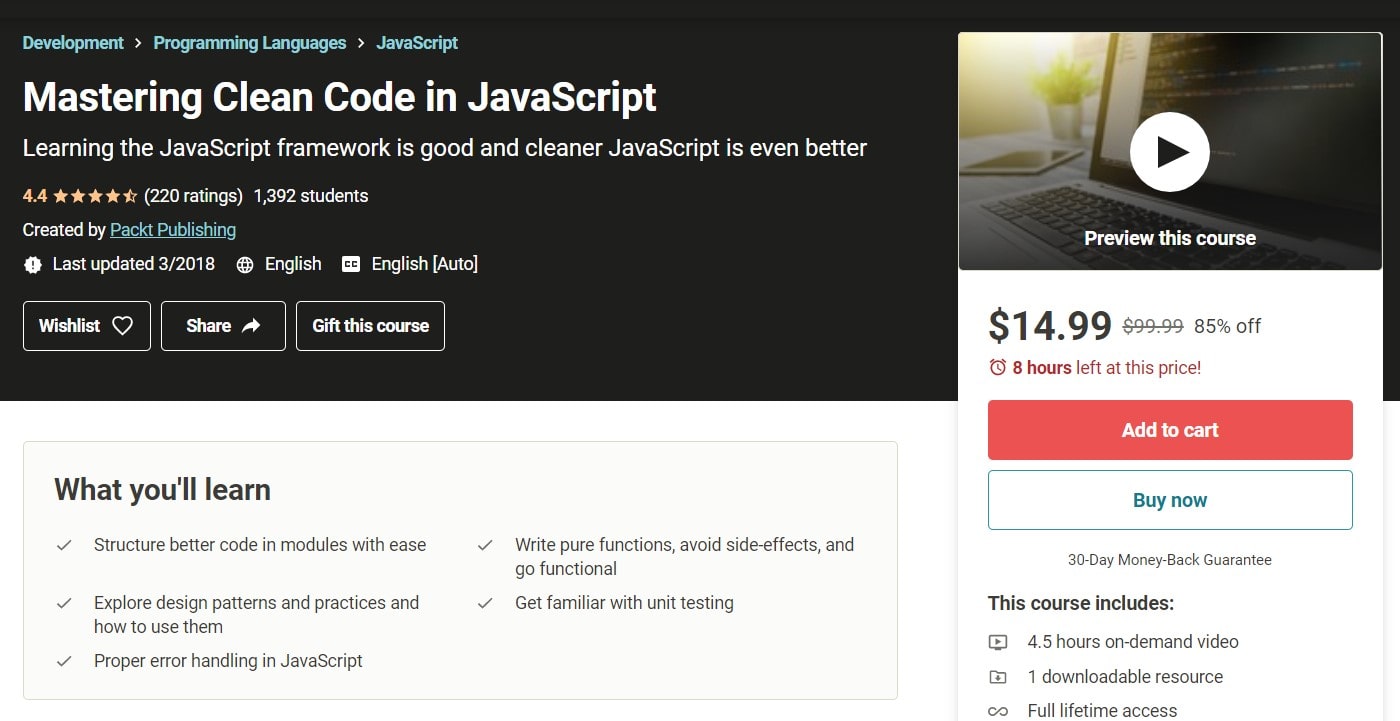The image size is (1400, 721).
Task: Click the globe icon next to English
Action: coord(244,264)
